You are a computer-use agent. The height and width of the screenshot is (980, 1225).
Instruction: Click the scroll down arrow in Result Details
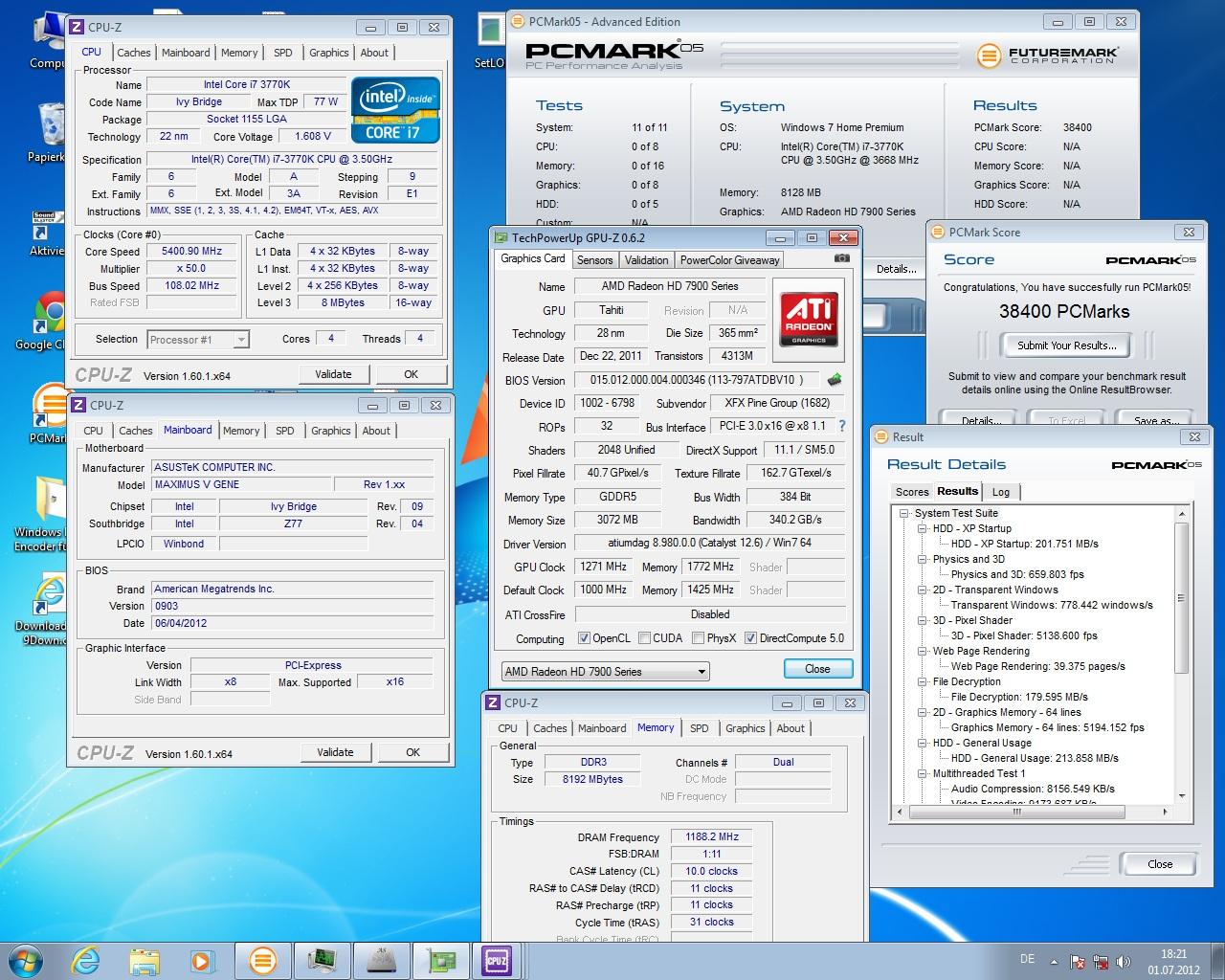tap(1182, 796)
